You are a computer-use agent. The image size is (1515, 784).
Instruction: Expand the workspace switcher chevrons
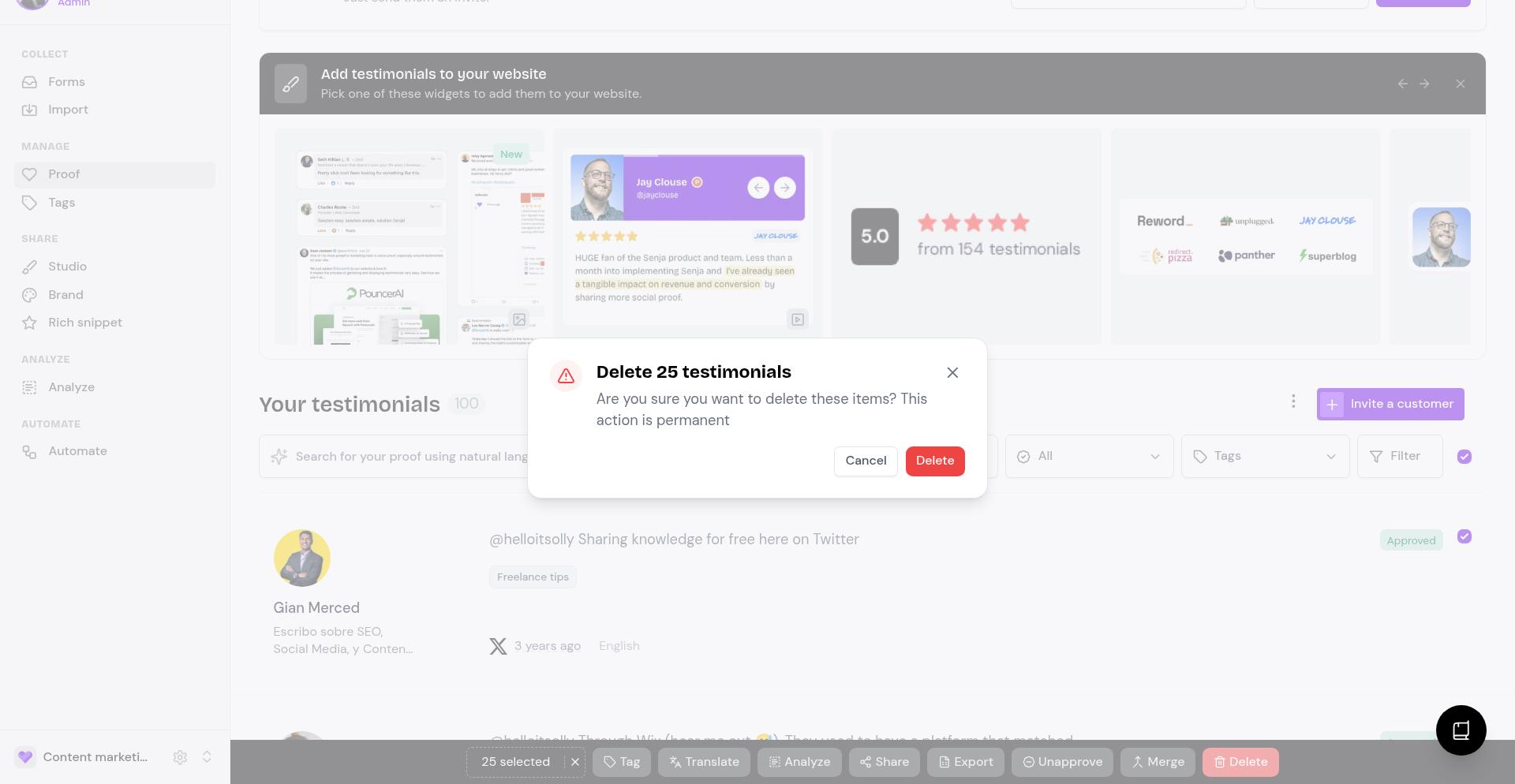pos(207,757)
